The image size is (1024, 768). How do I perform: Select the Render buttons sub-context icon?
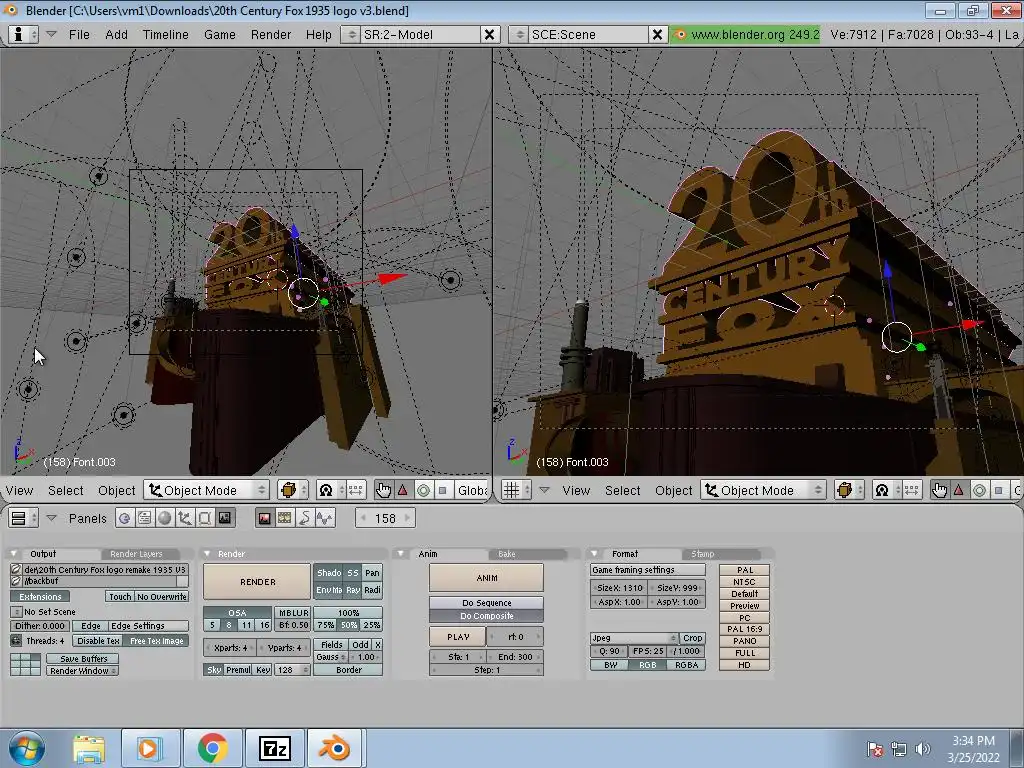(264, 518)
